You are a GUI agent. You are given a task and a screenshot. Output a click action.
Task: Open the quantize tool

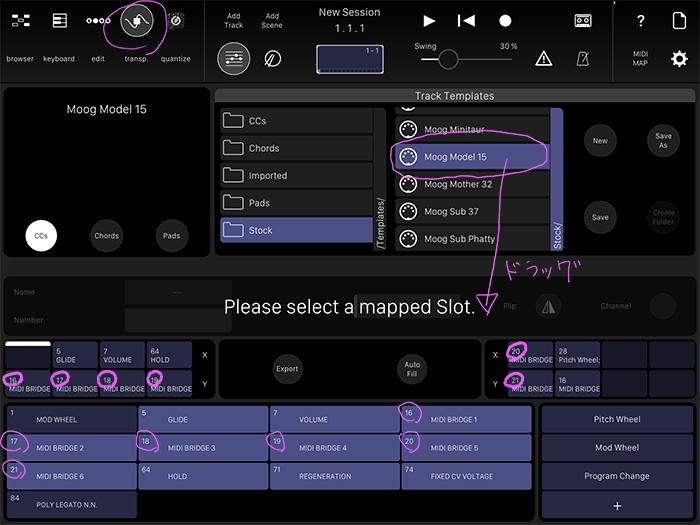(x=176, y=21)
